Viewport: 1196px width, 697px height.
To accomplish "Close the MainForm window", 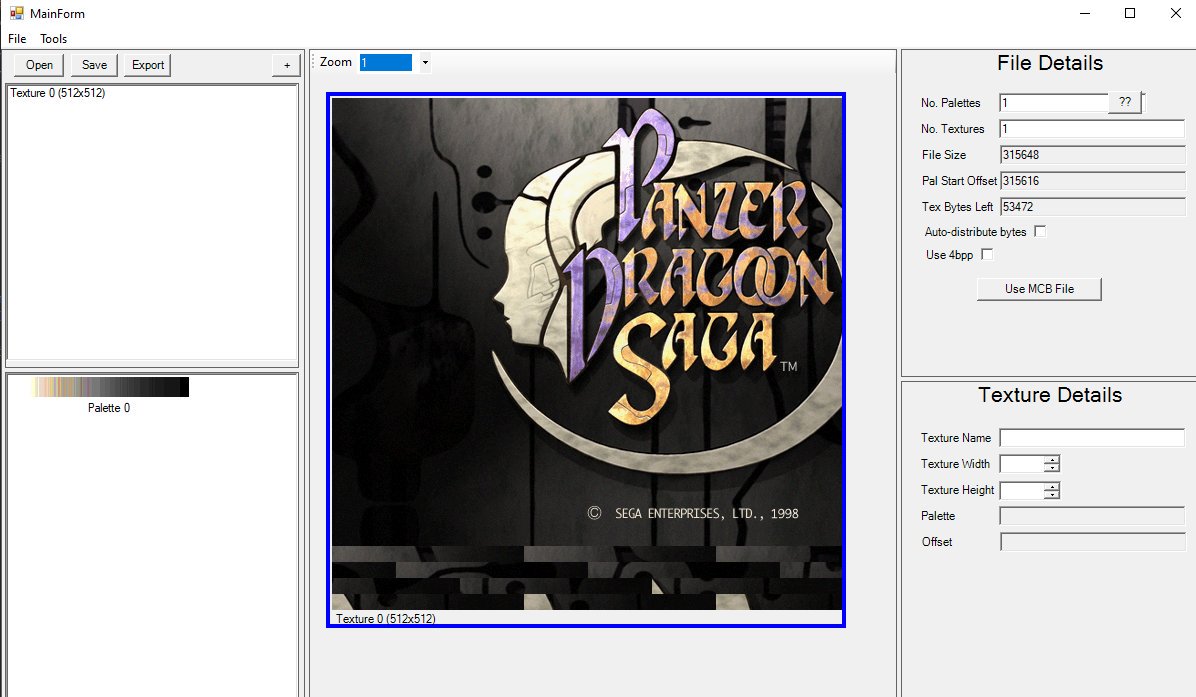I will [1175, 13].
